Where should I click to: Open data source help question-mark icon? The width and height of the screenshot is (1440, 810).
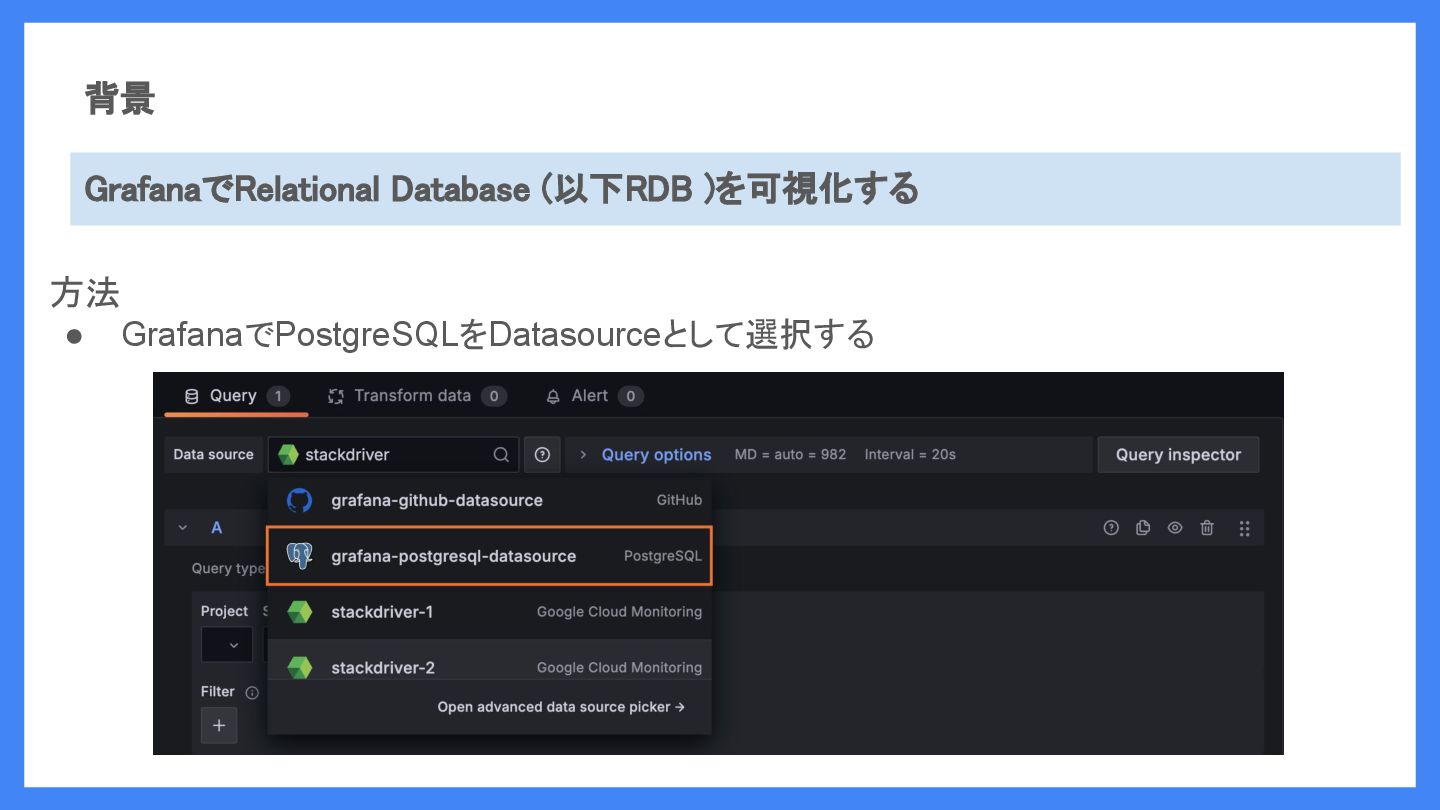click(x=542, y=454)
